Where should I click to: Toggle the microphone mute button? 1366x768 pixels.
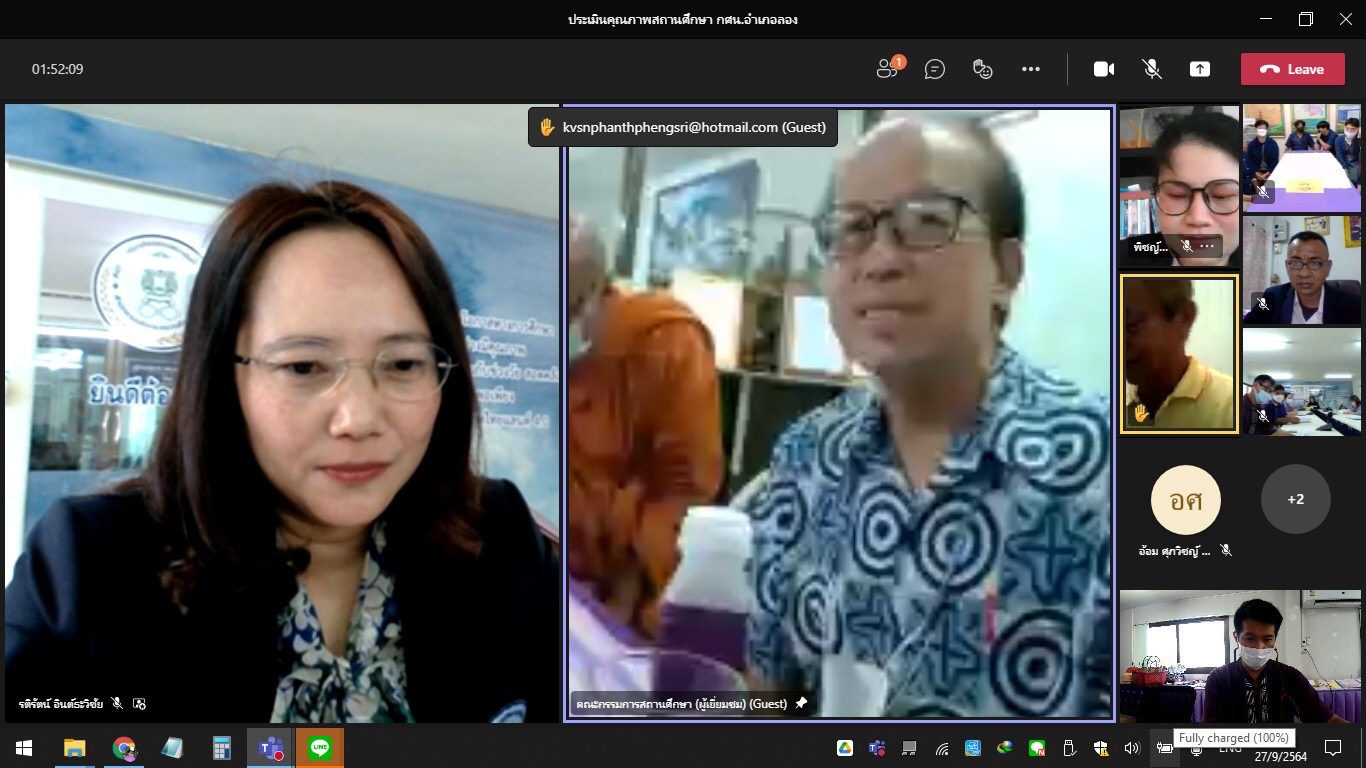click(x=1152, y=69)
